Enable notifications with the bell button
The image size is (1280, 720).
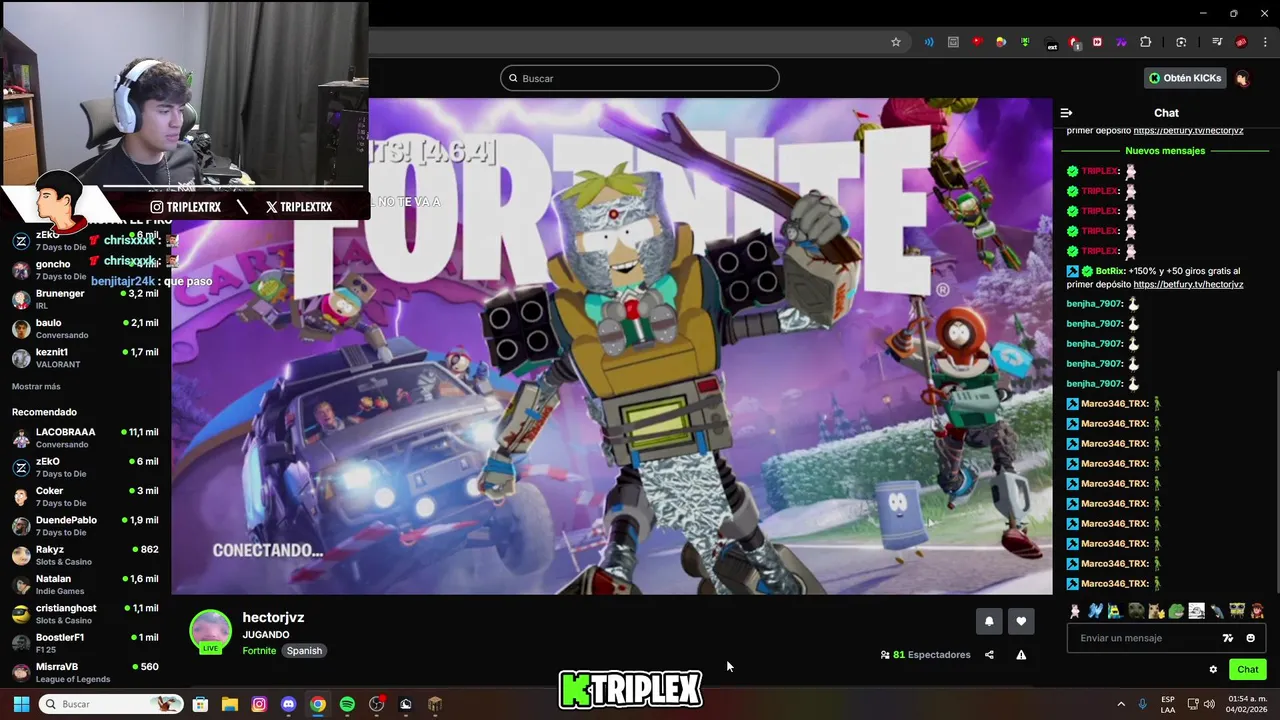pos(989,621)
